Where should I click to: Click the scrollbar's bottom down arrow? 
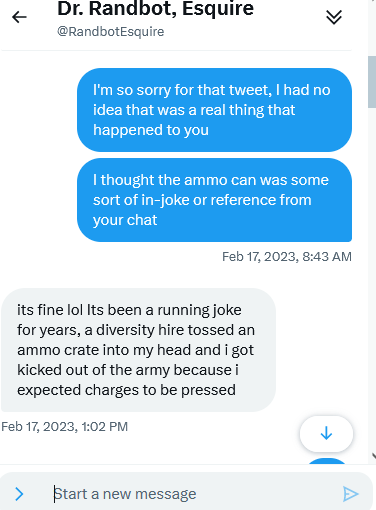tap(373, 456)
